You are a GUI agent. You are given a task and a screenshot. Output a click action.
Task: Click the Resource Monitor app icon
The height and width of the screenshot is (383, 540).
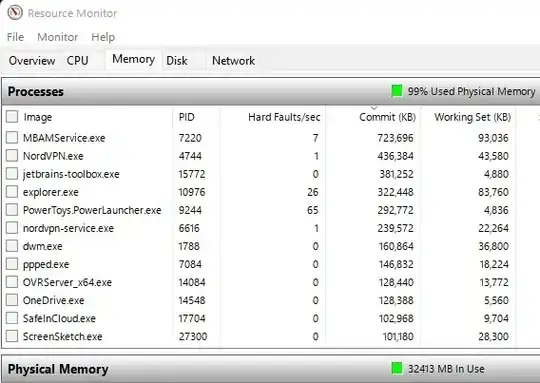point(15,13)
